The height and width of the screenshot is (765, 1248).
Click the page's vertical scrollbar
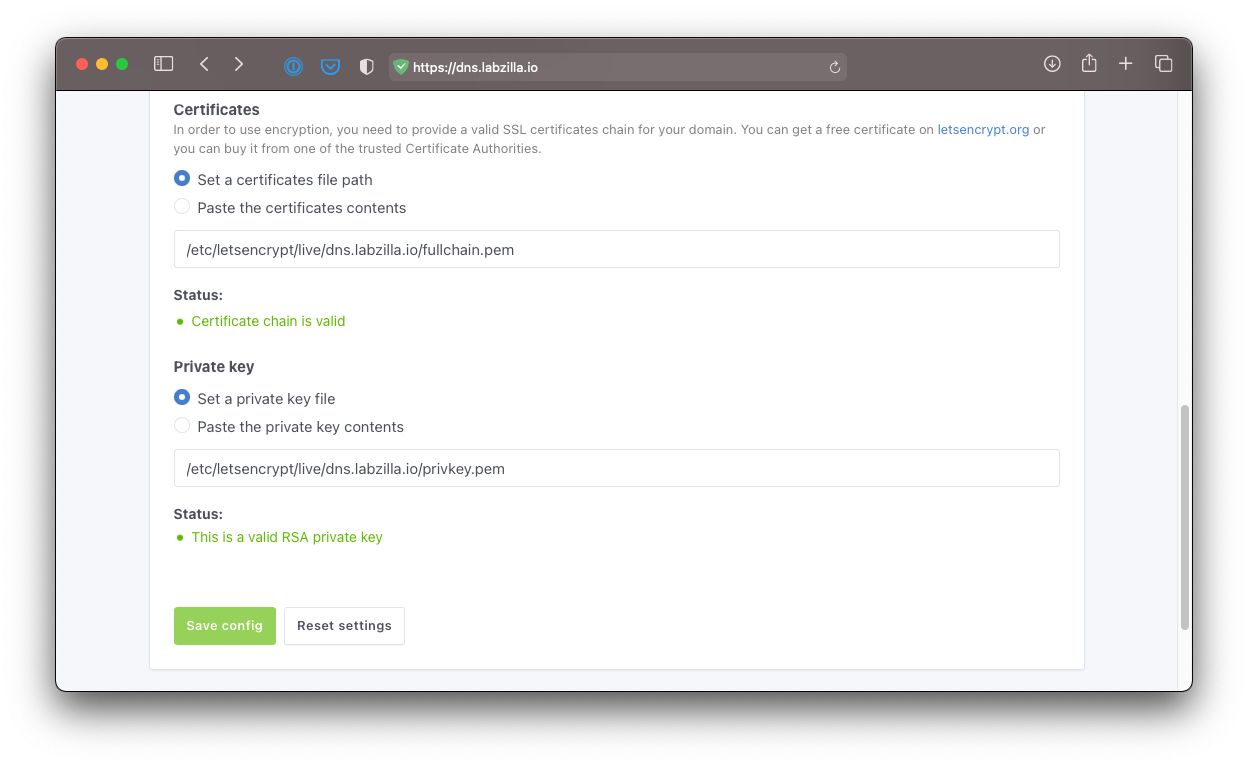1185,516
